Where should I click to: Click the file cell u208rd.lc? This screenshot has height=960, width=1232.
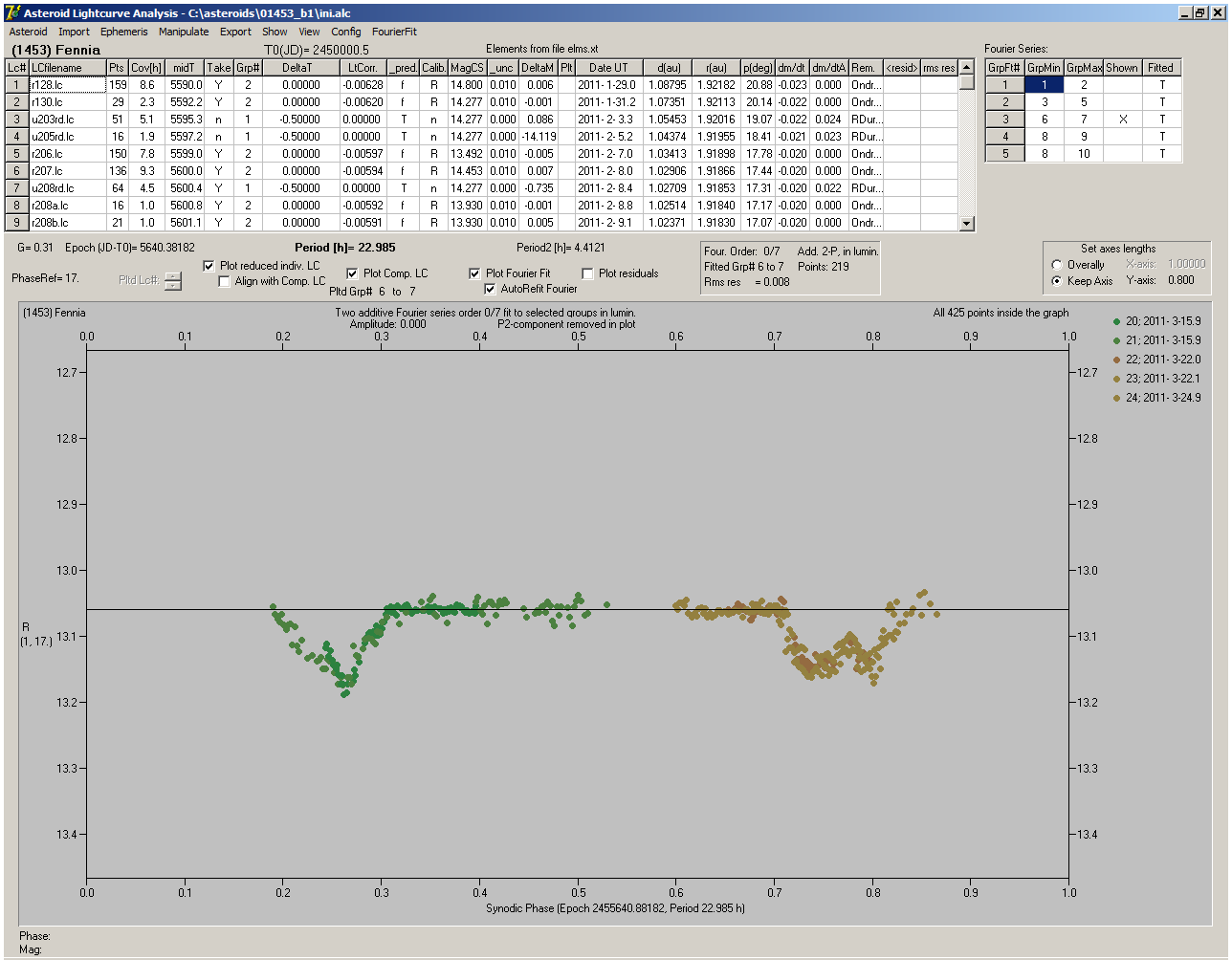click(x=67, y=188)
